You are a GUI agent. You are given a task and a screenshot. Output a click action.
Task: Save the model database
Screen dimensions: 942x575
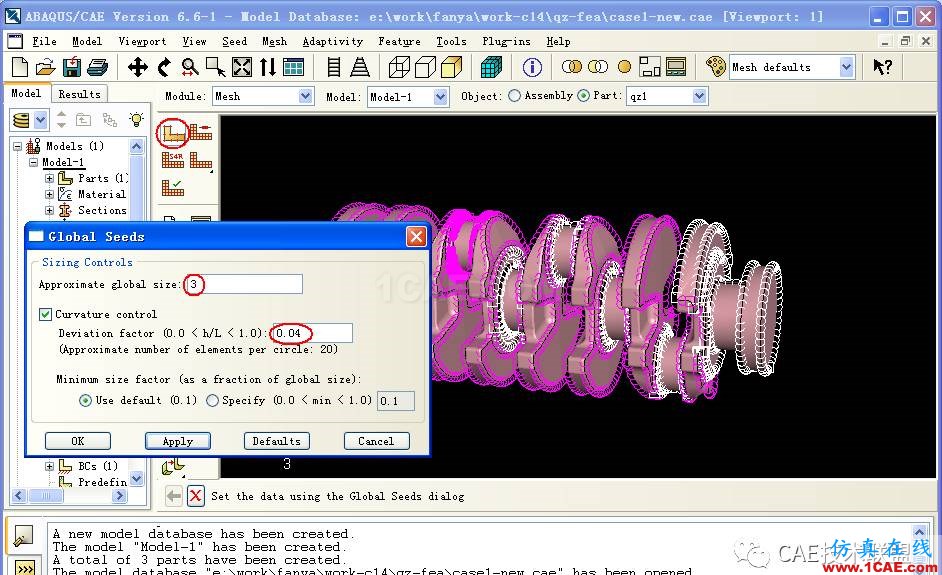click(71, 67)
